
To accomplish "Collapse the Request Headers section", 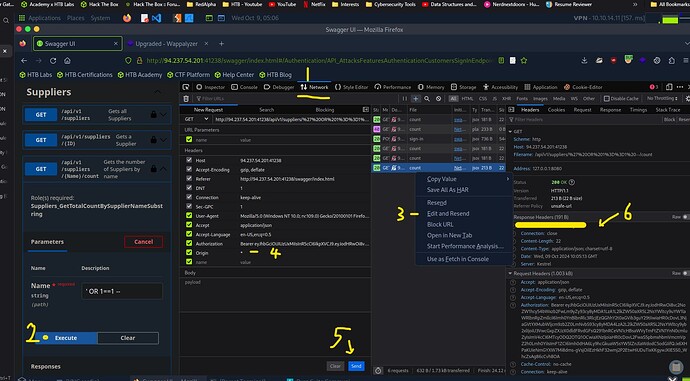I will click(510, 273).
